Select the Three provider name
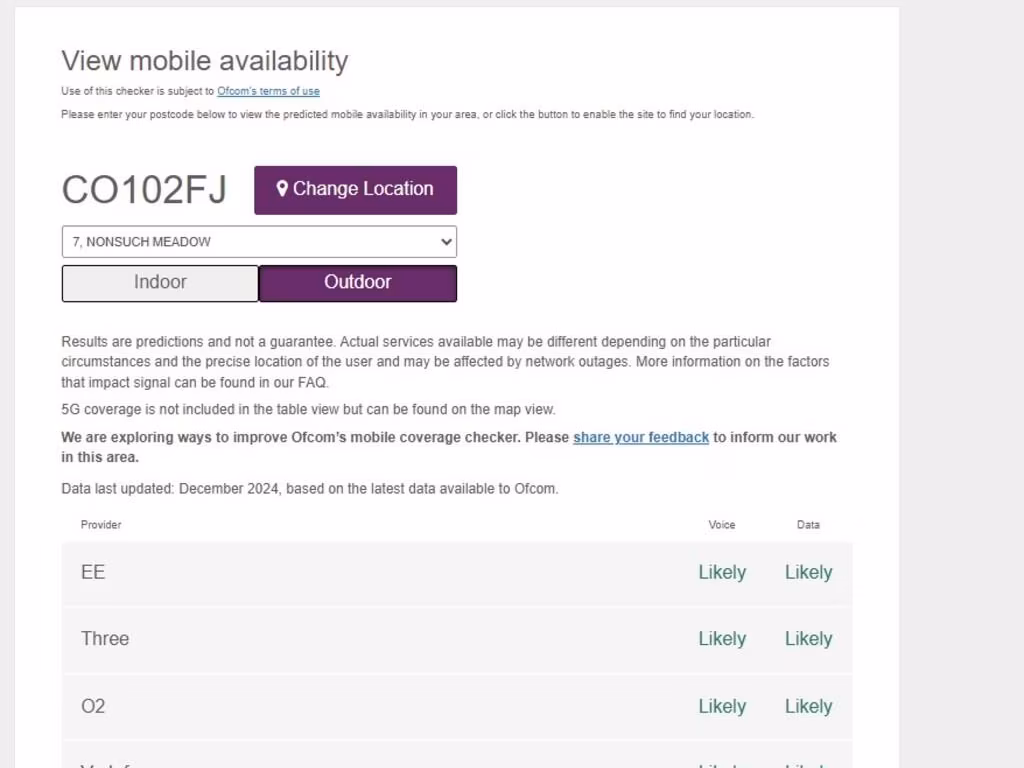Image resolution: width=1024 pixels, height=768 pixels. point(105,639)
